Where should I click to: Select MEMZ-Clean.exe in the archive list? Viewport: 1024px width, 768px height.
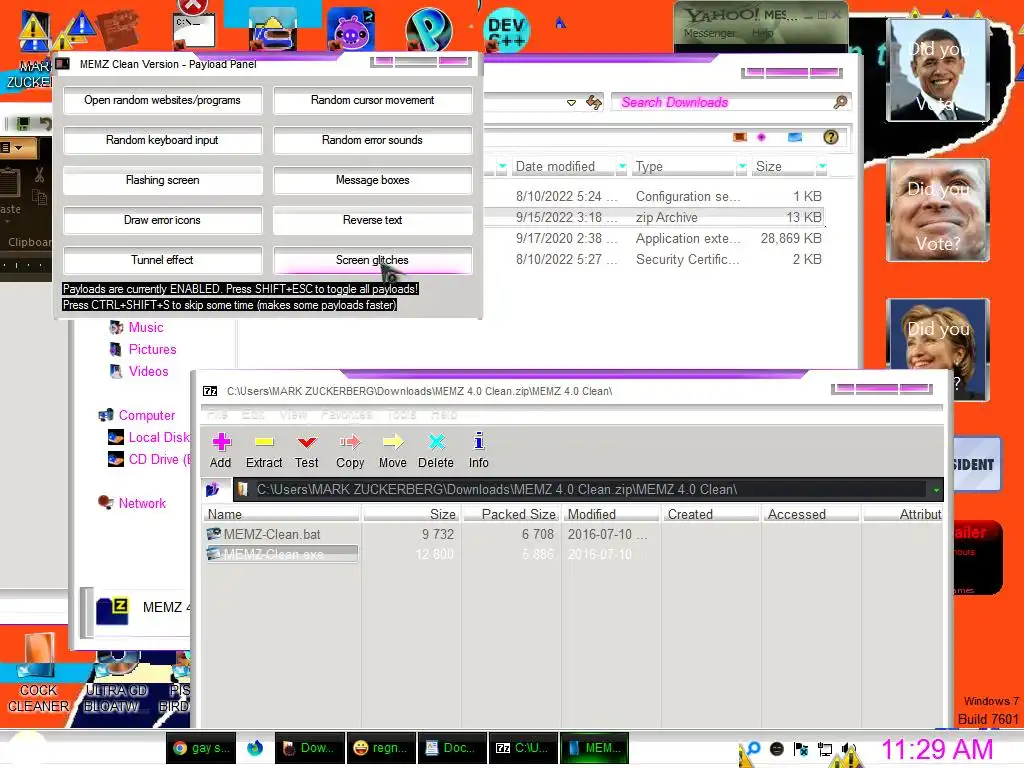click(281, 554)
